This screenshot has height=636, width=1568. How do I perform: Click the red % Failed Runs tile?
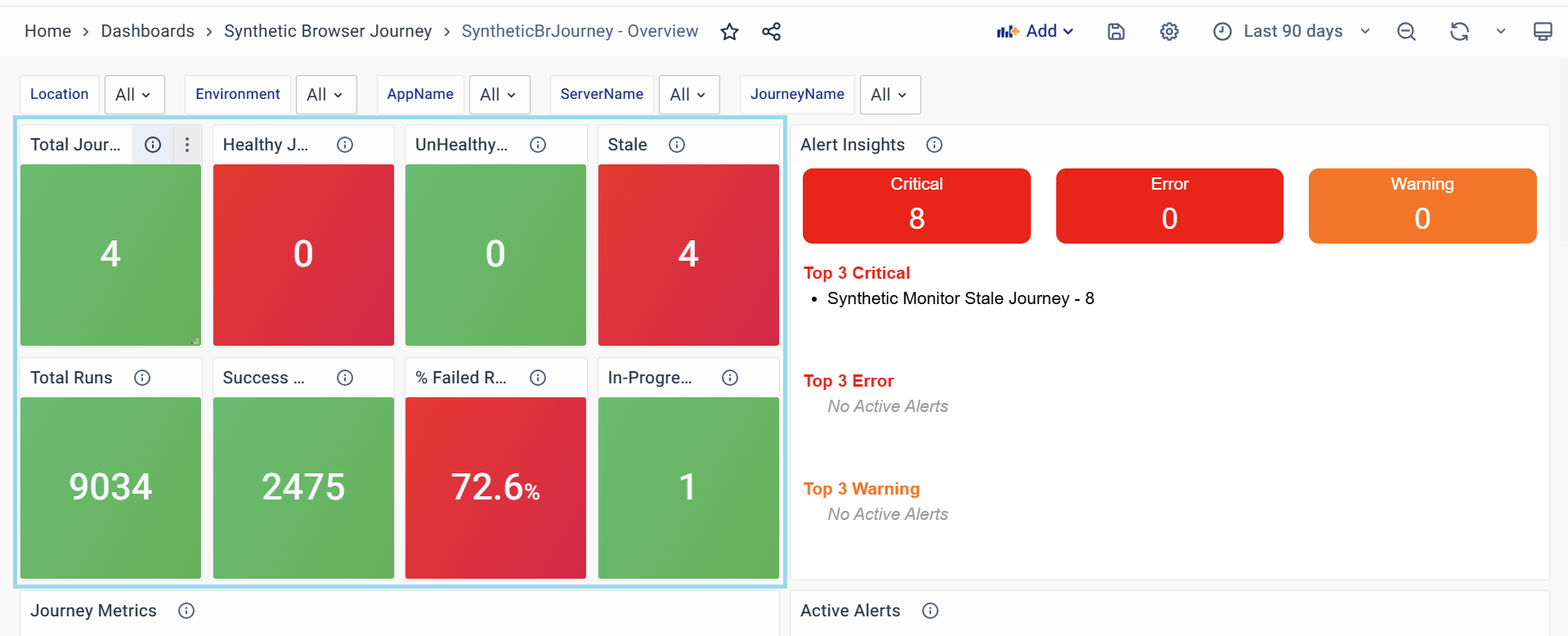tap(495, 487)
